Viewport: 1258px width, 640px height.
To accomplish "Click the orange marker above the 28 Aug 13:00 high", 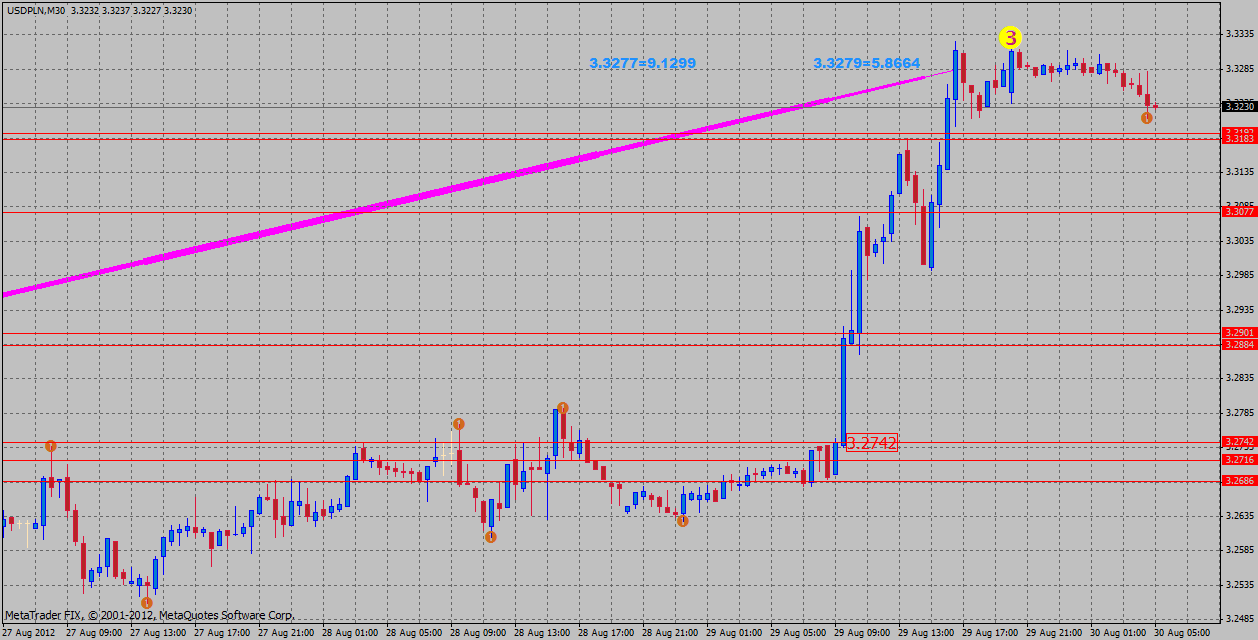I will 562,408.
